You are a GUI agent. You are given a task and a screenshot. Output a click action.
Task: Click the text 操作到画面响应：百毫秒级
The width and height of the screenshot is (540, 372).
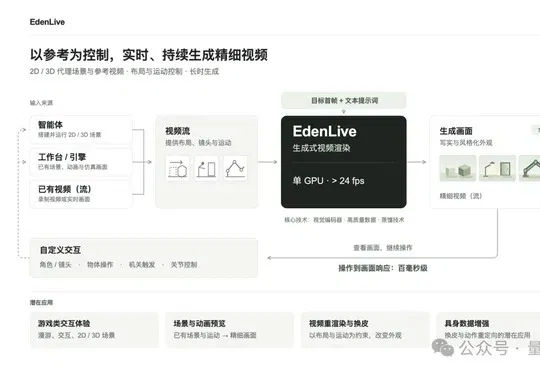(383, 268)
